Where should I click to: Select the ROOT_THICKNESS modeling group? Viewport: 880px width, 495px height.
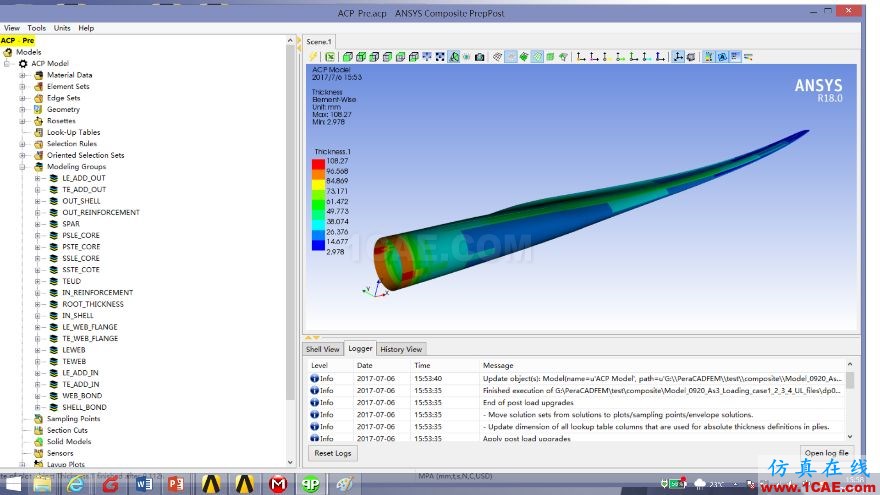coord(93,304)
